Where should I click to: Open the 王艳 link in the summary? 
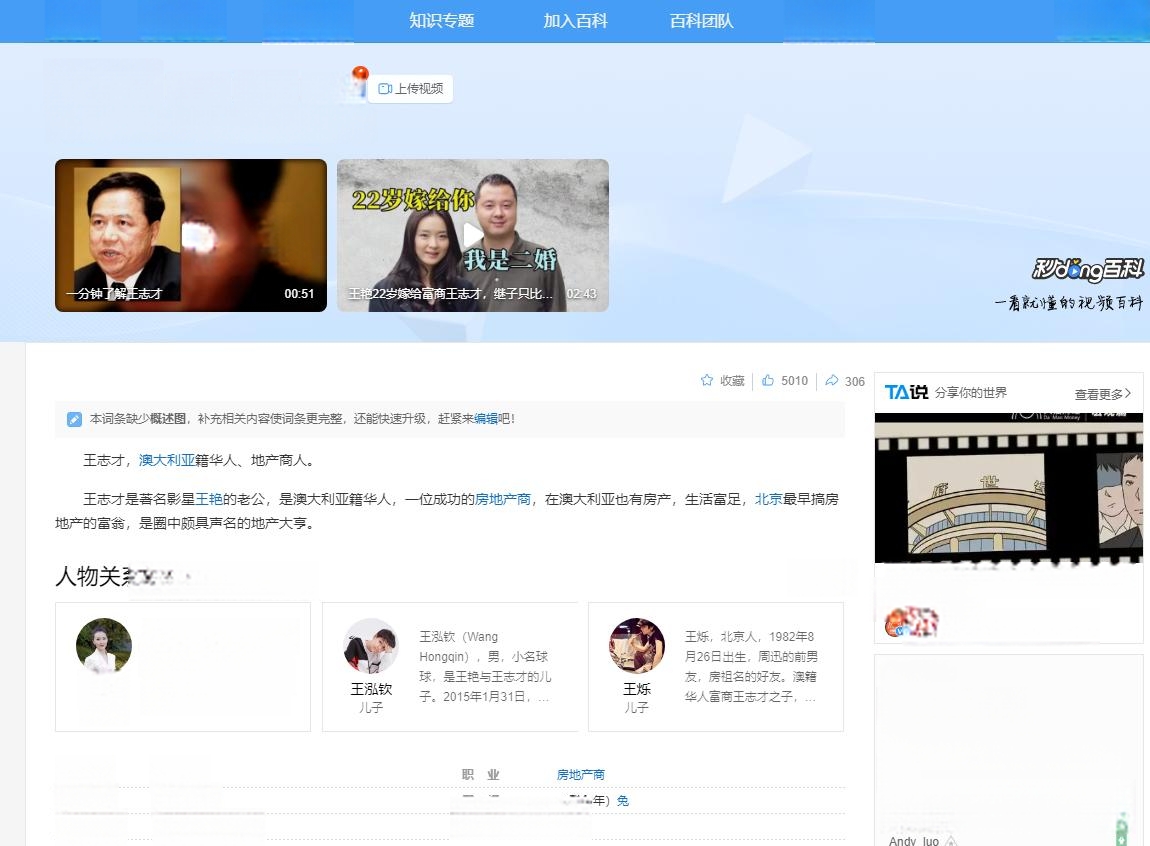pos(209,499)
